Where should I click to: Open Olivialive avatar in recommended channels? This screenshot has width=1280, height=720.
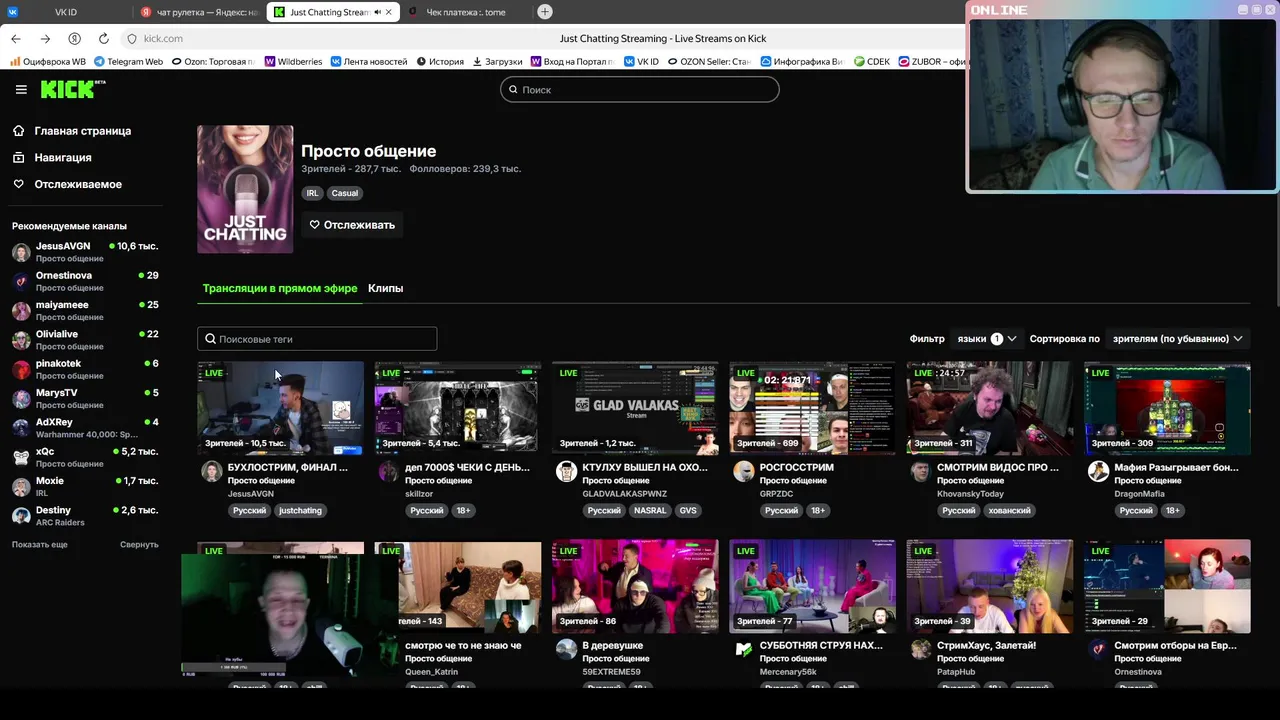21,340
